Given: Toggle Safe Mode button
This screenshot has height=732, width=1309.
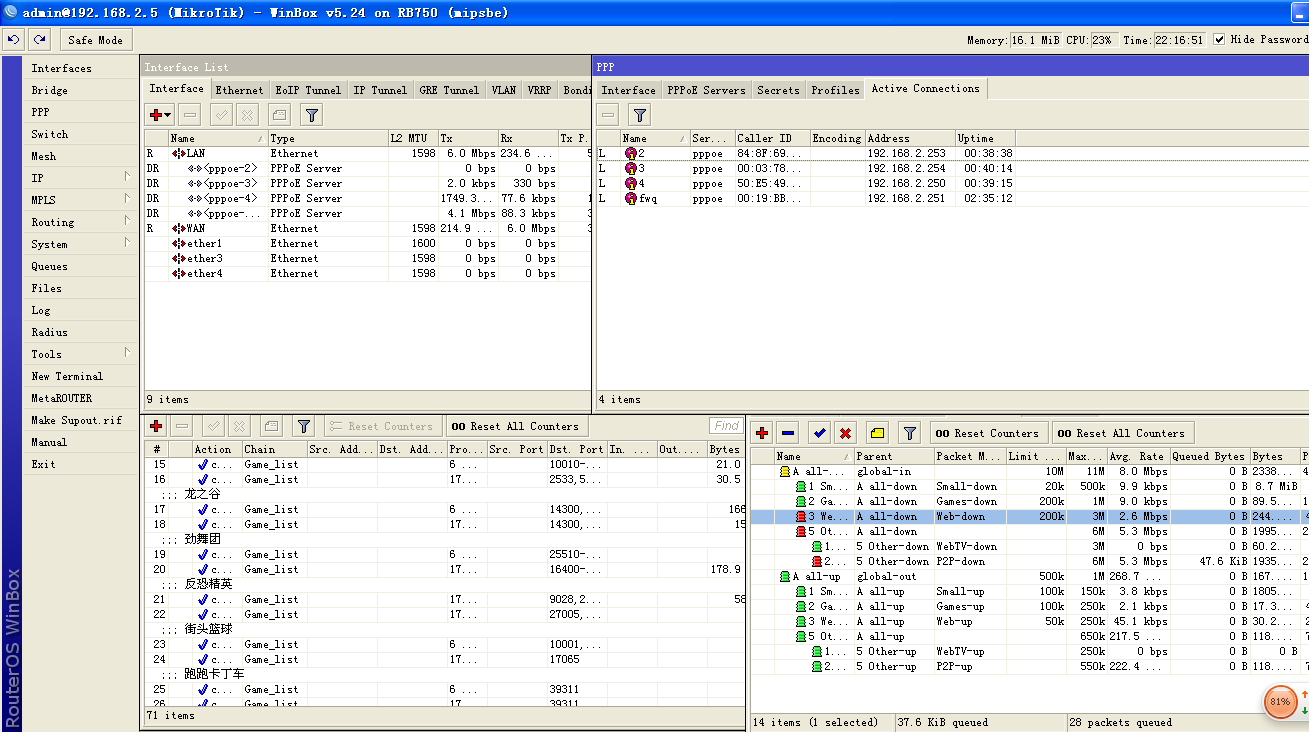Looking at the screenshot, I should [x=96, y=40].
